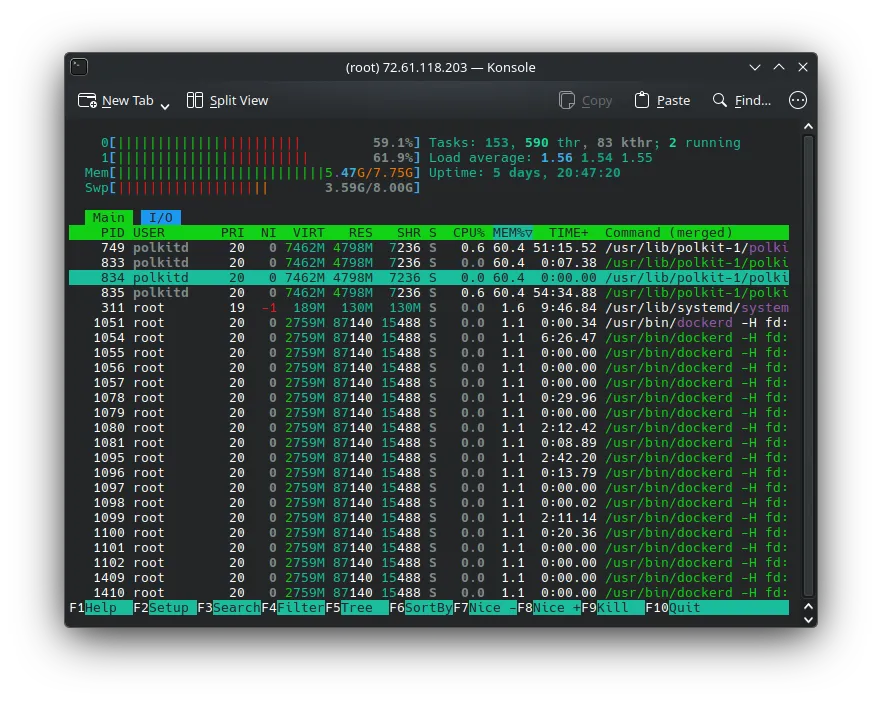
Task: Open the circled-dots overflow menu icon
Action: [797, 100]
